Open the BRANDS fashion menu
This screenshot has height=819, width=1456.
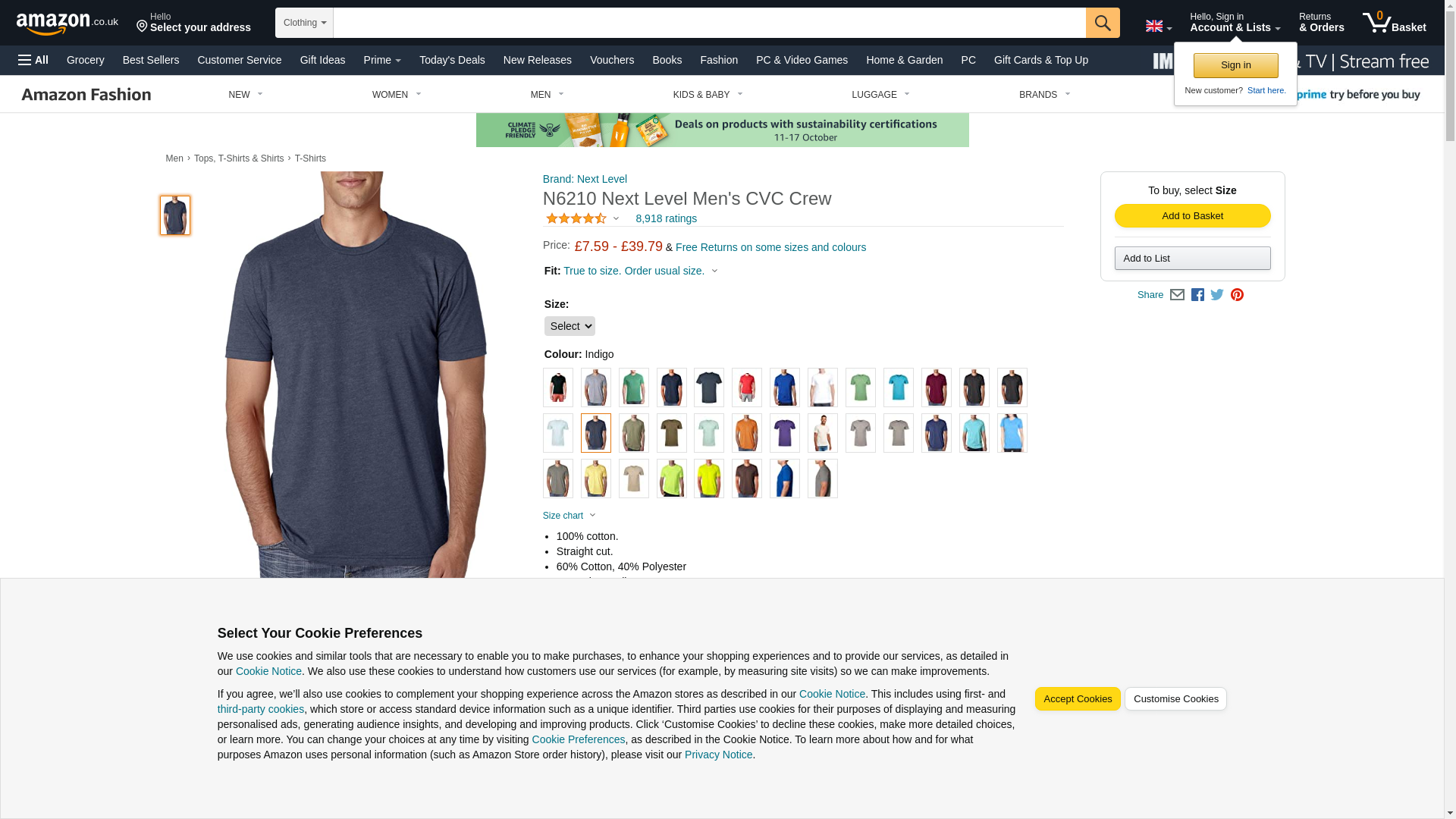(x=1044, y=95)
